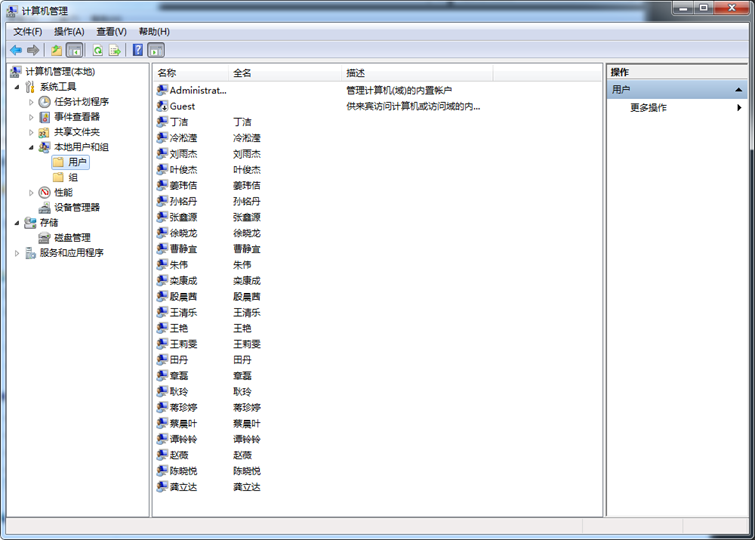The height and width of the screenshot is (540, 755).
Task: Click 栾康成 in the 全名 column
Action: point(247,280)
